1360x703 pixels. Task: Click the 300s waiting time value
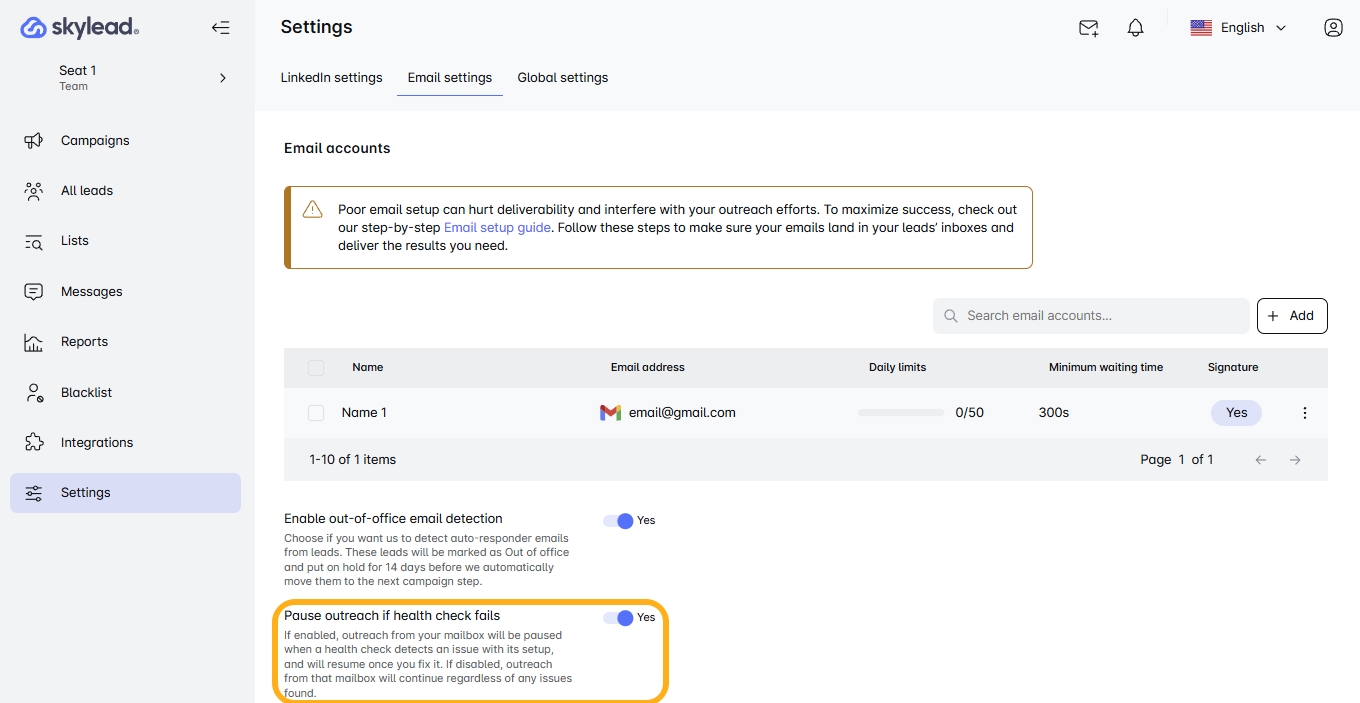coord(1054,413)
